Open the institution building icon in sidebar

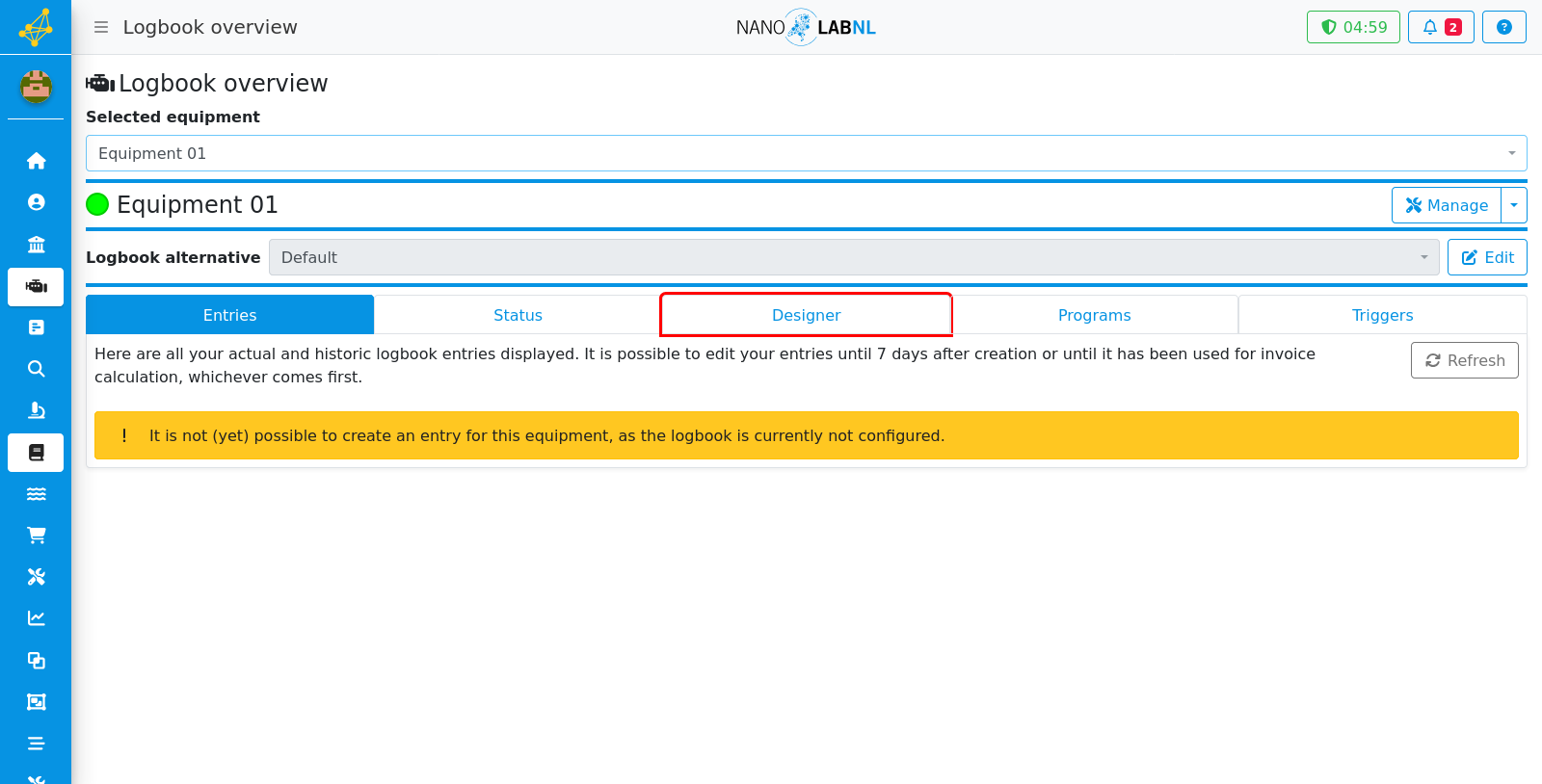(x=36, y=245)
